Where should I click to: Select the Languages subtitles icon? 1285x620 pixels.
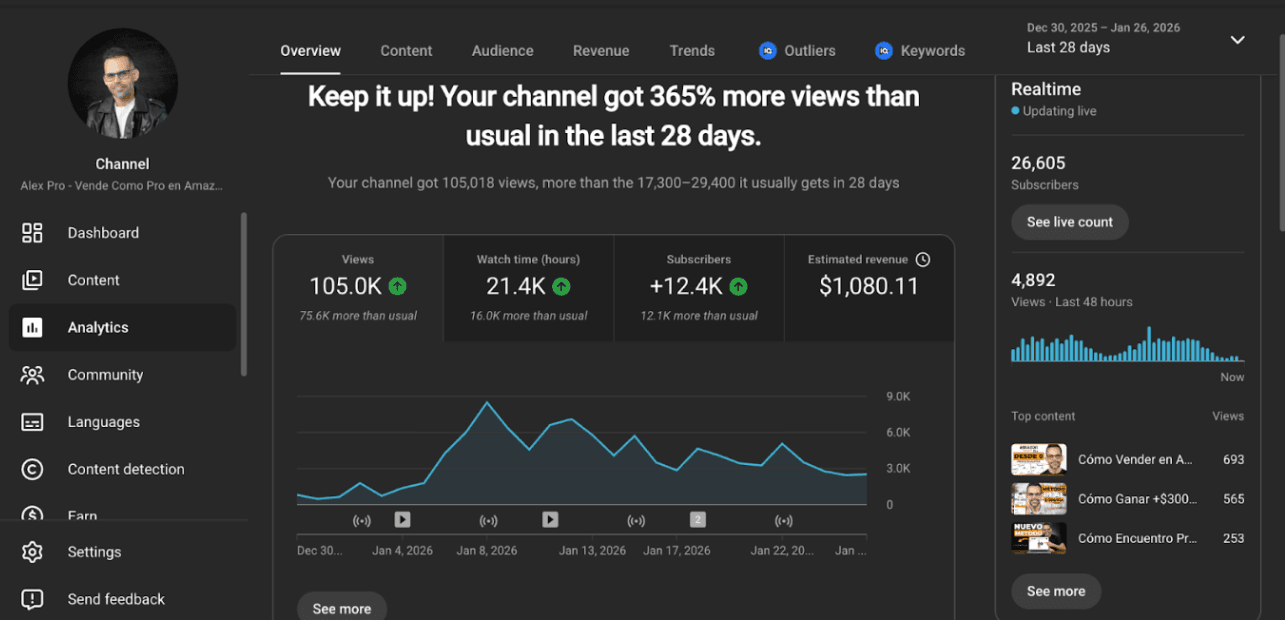click(x=32, y=422)
